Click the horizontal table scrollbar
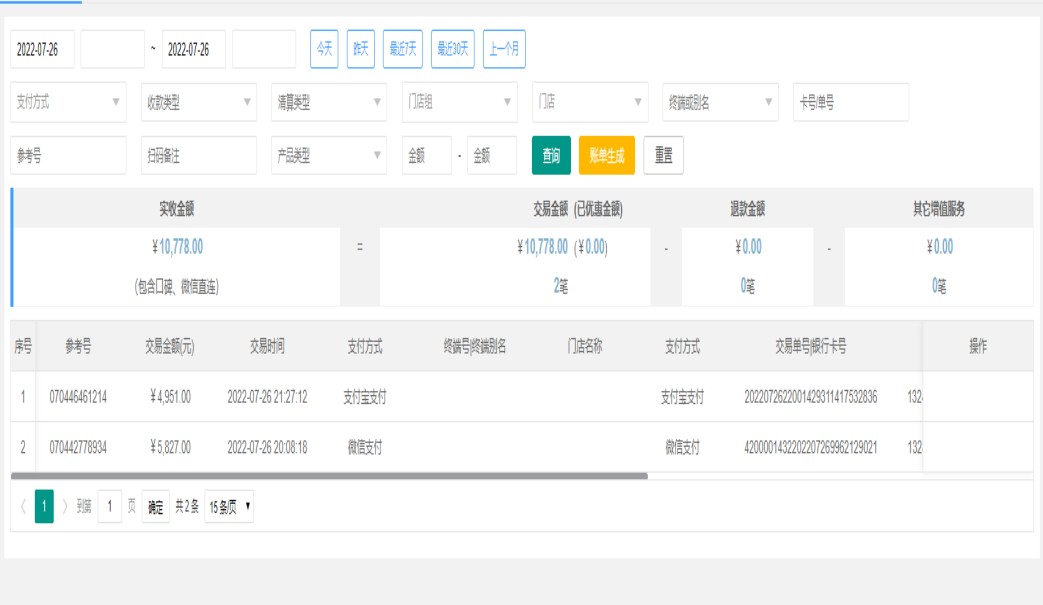The width and height of the screenshot is (1043, 605). click(x=330, y=476)
